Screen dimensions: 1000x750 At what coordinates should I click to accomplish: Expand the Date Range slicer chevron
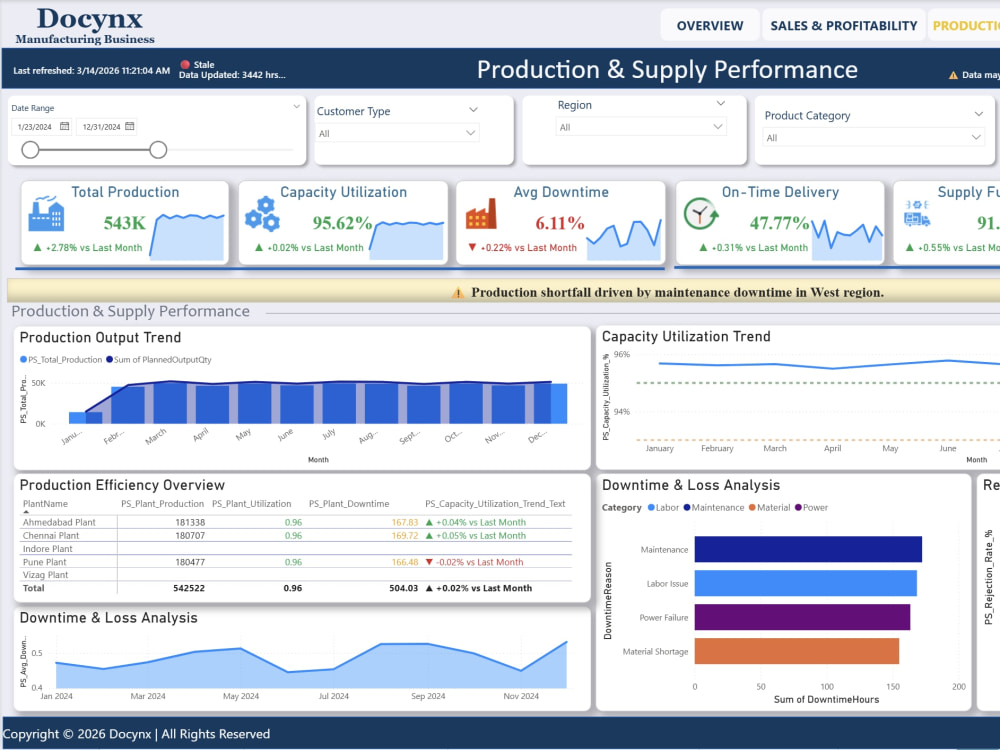(x=297, y=107)
